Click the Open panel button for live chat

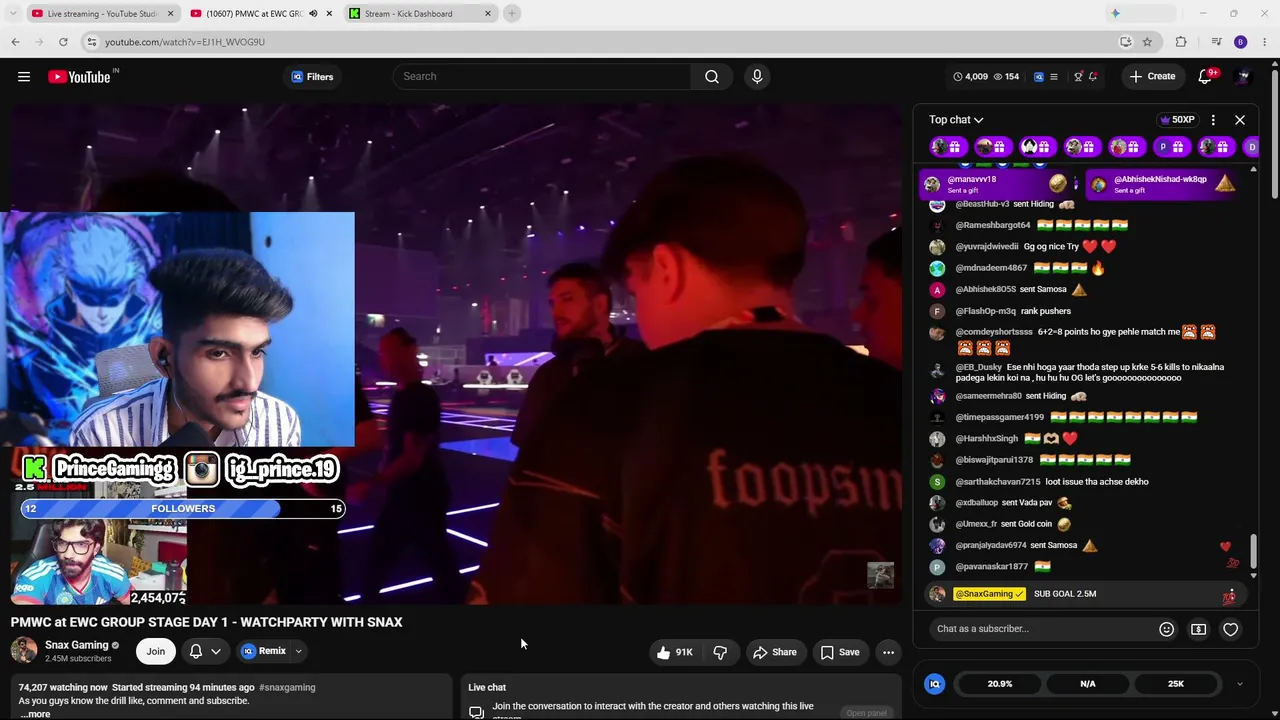tap(866, 713)
